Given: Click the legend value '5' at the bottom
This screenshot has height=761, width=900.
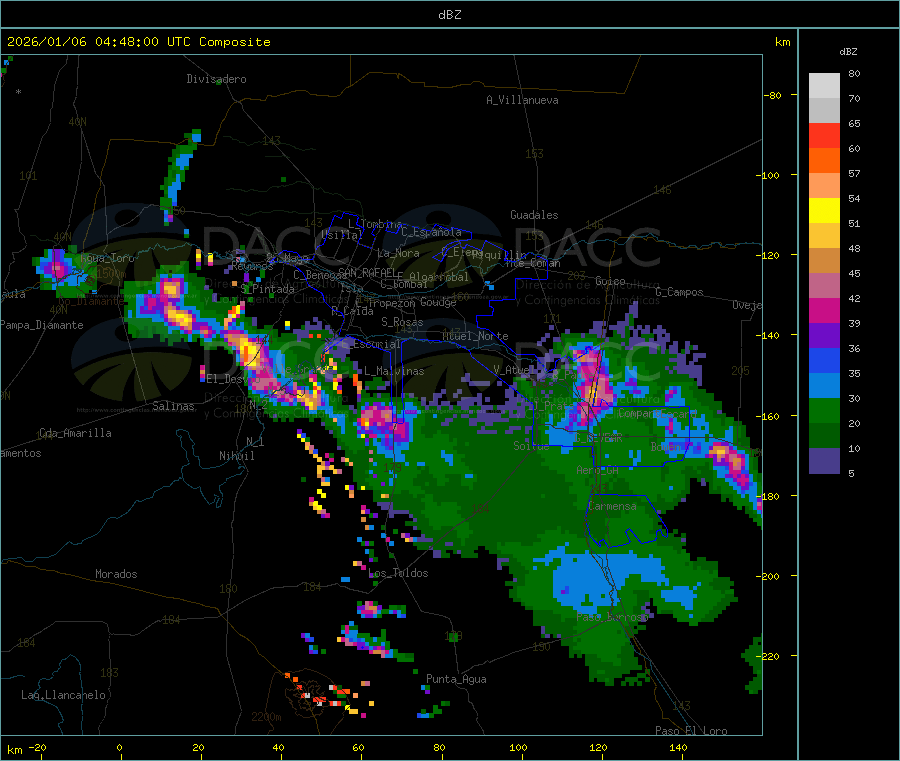Looking at the screenshot, I should tap(851, 473).
